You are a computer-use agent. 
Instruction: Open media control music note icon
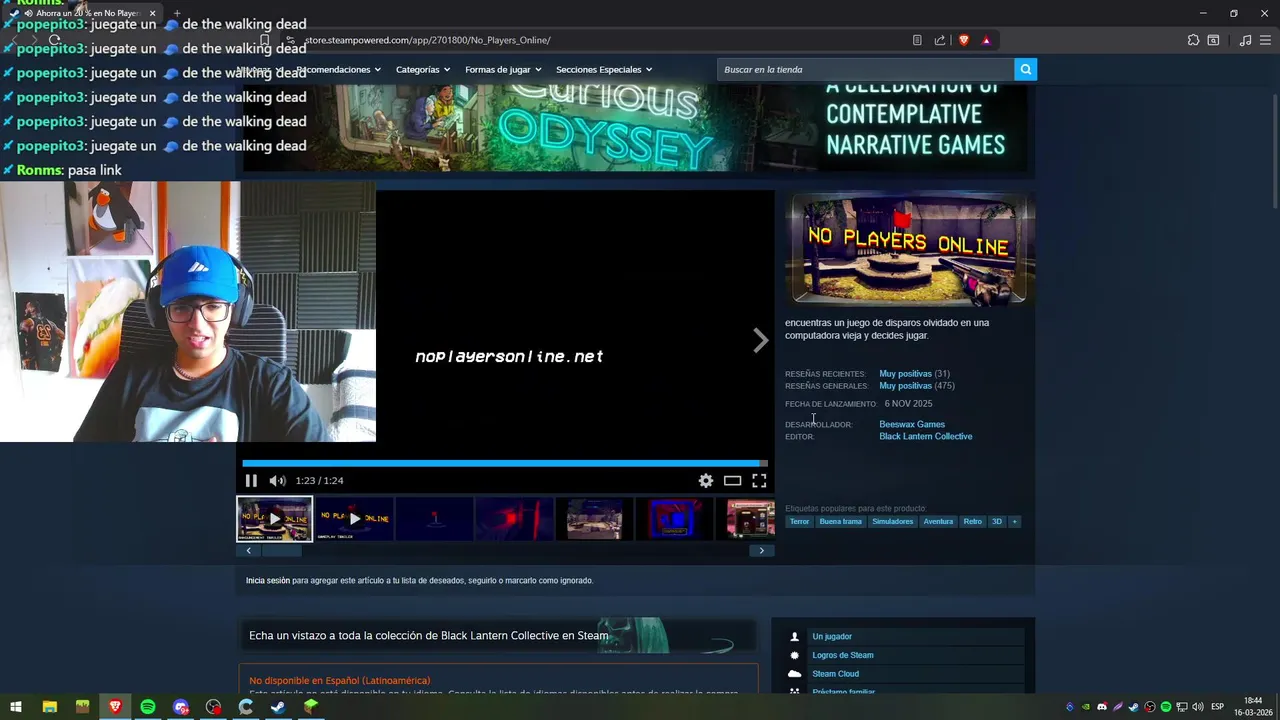[x=1245, y=40]
